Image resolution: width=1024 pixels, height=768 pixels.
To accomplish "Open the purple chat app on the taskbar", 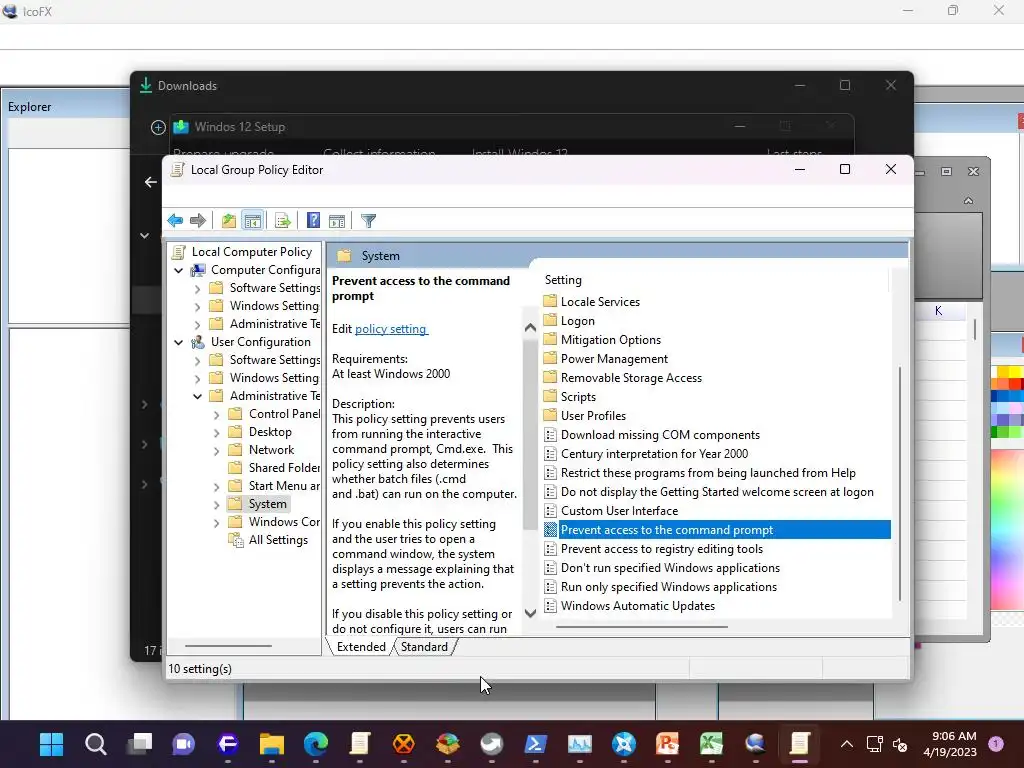I will 184,744.
